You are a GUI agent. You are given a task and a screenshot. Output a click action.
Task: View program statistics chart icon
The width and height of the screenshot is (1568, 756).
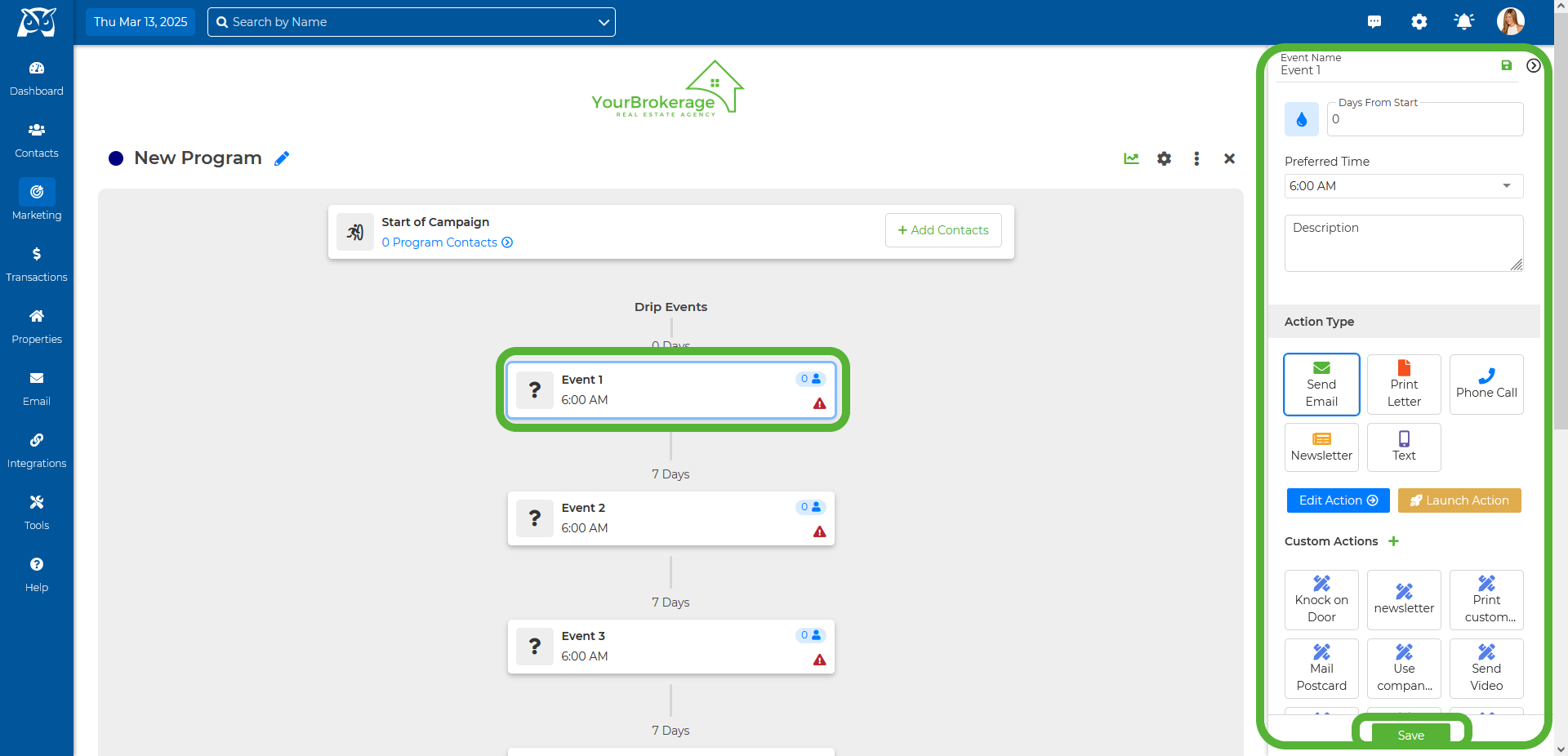click(1131, 158)
